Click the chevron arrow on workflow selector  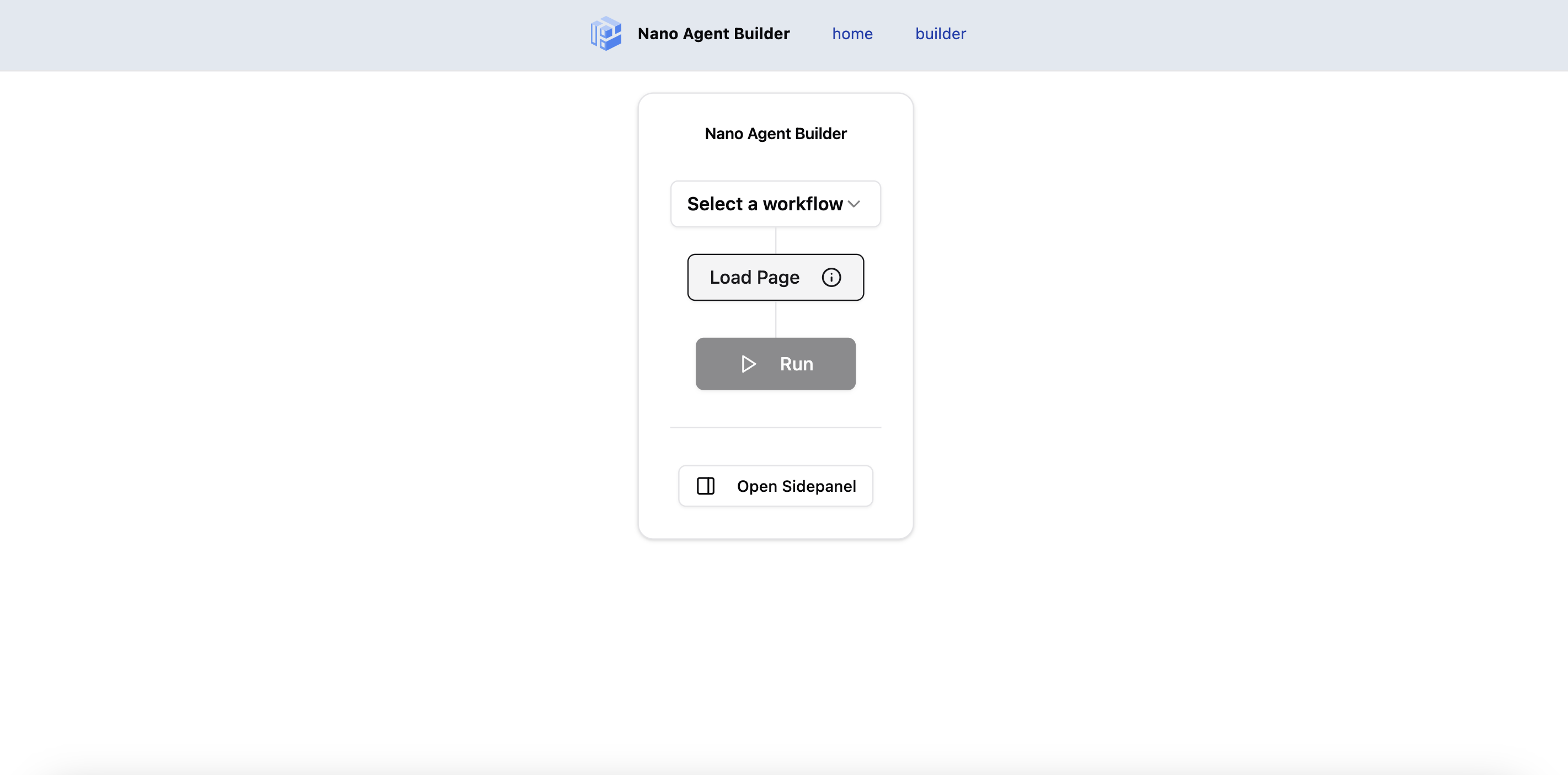tap(854, 204)
